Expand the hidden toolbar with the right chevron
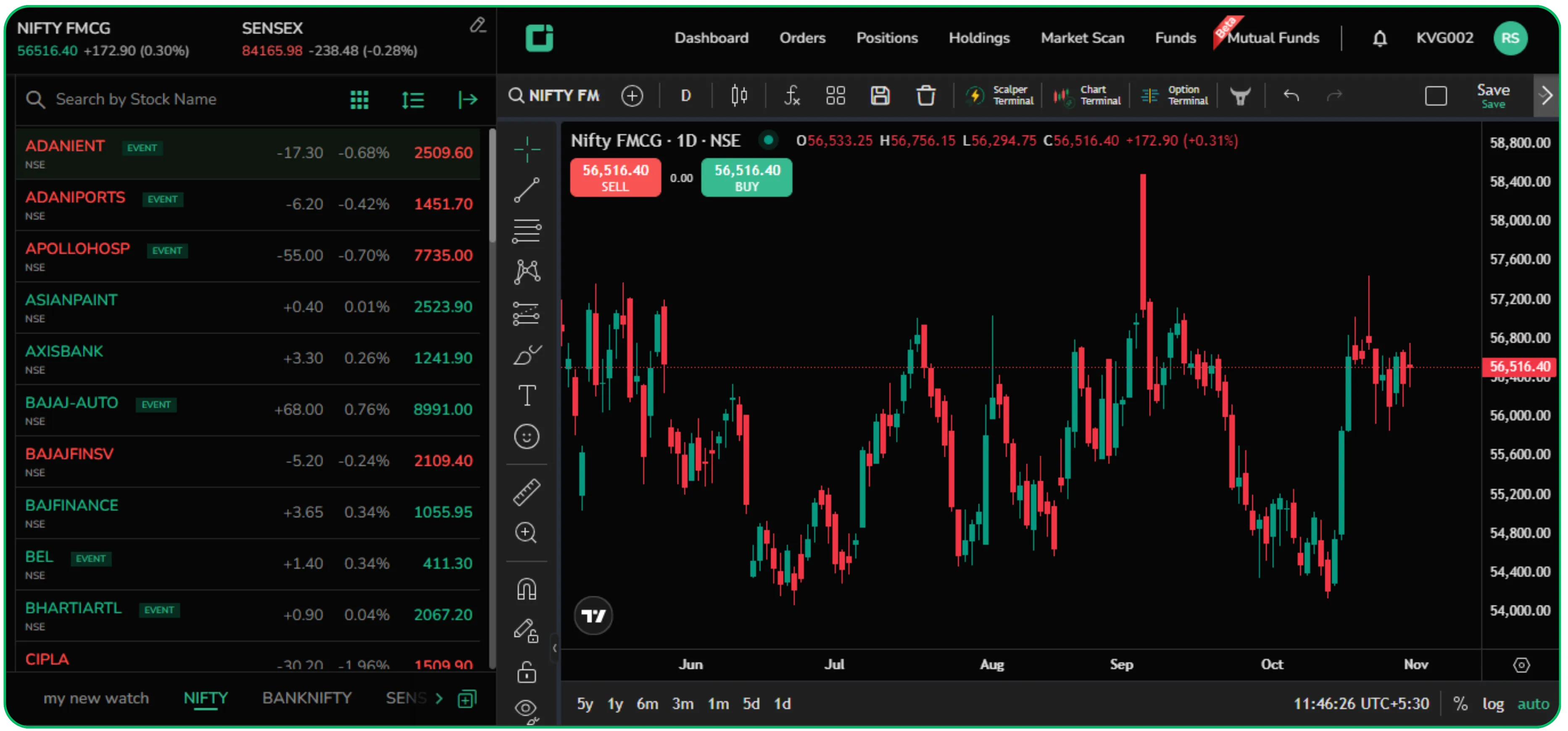 (1546, 95)
